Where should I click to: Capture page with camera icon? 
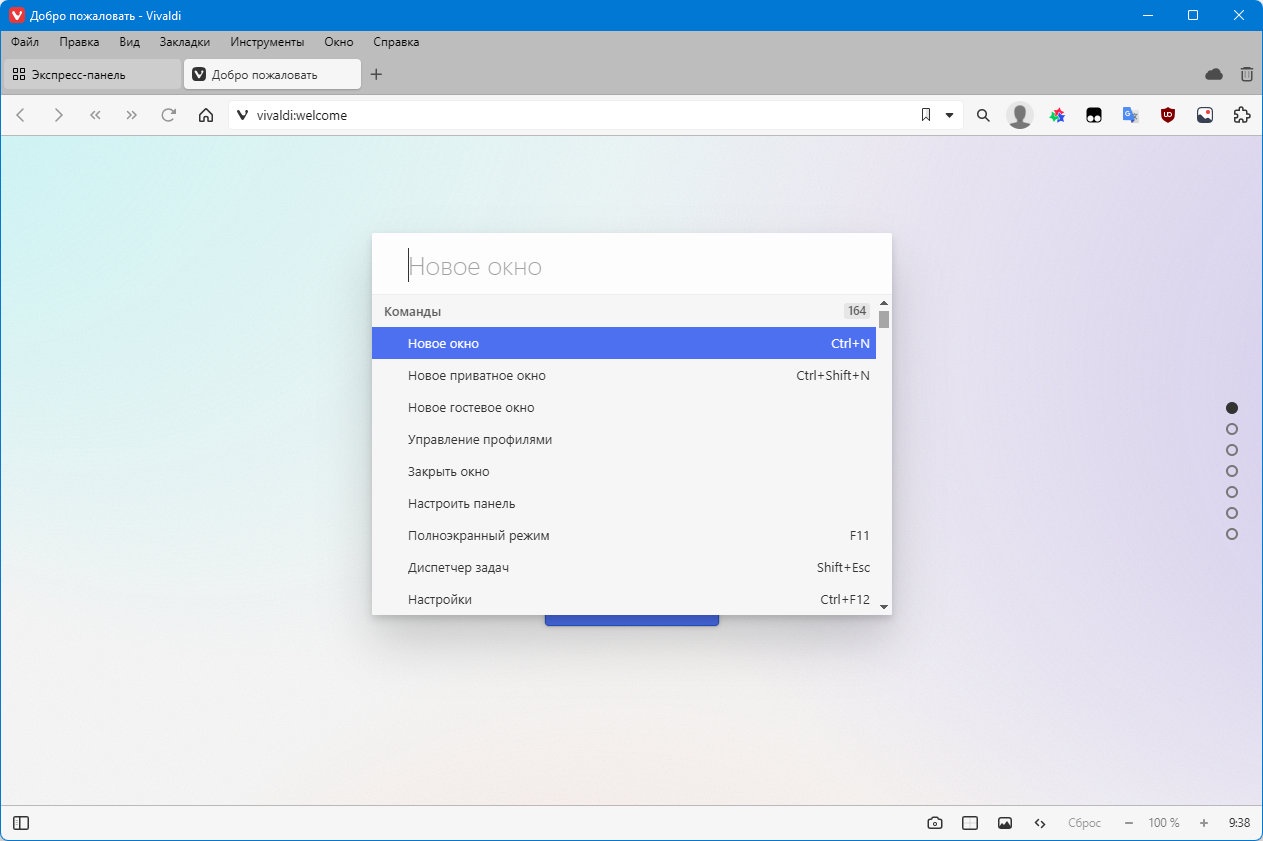click(x=935, y=823)
